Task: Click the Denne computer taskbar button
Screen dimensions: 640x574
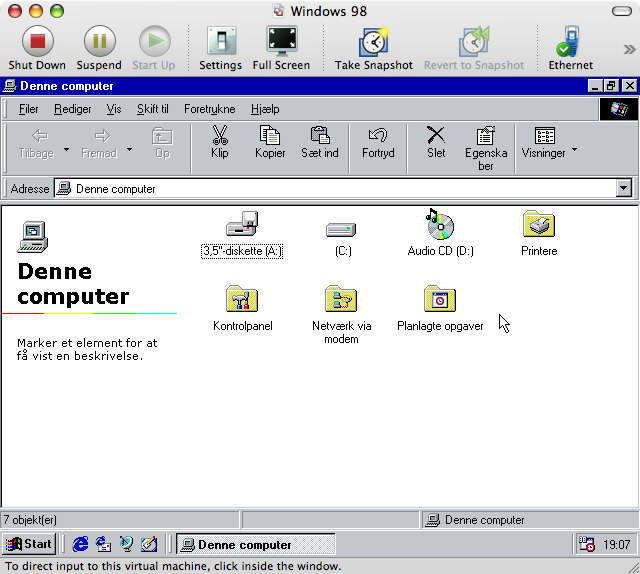Action: click(256, 545)
